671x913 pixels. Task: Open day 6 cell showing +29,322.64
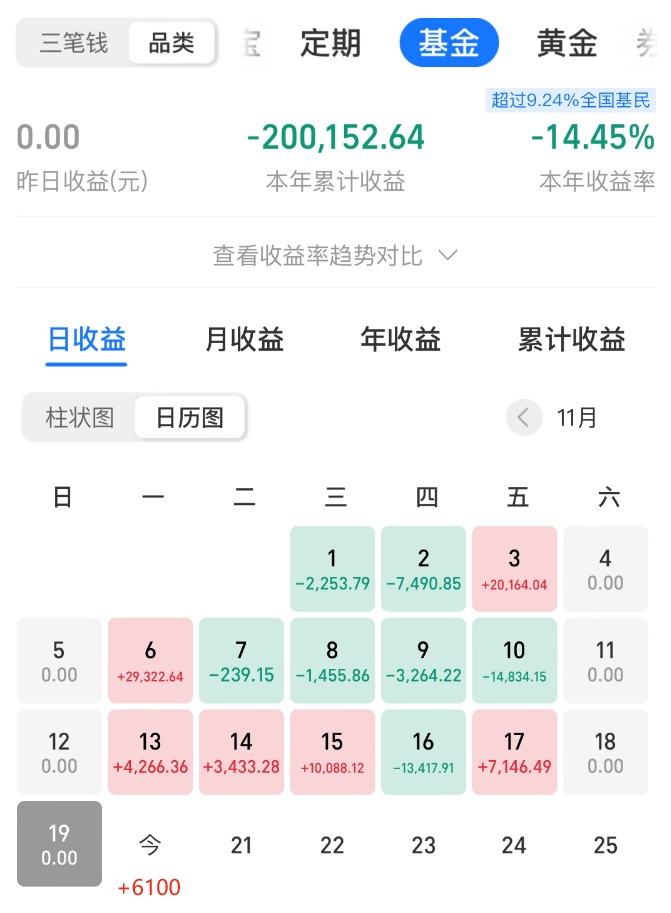click(x=150, y=660)
